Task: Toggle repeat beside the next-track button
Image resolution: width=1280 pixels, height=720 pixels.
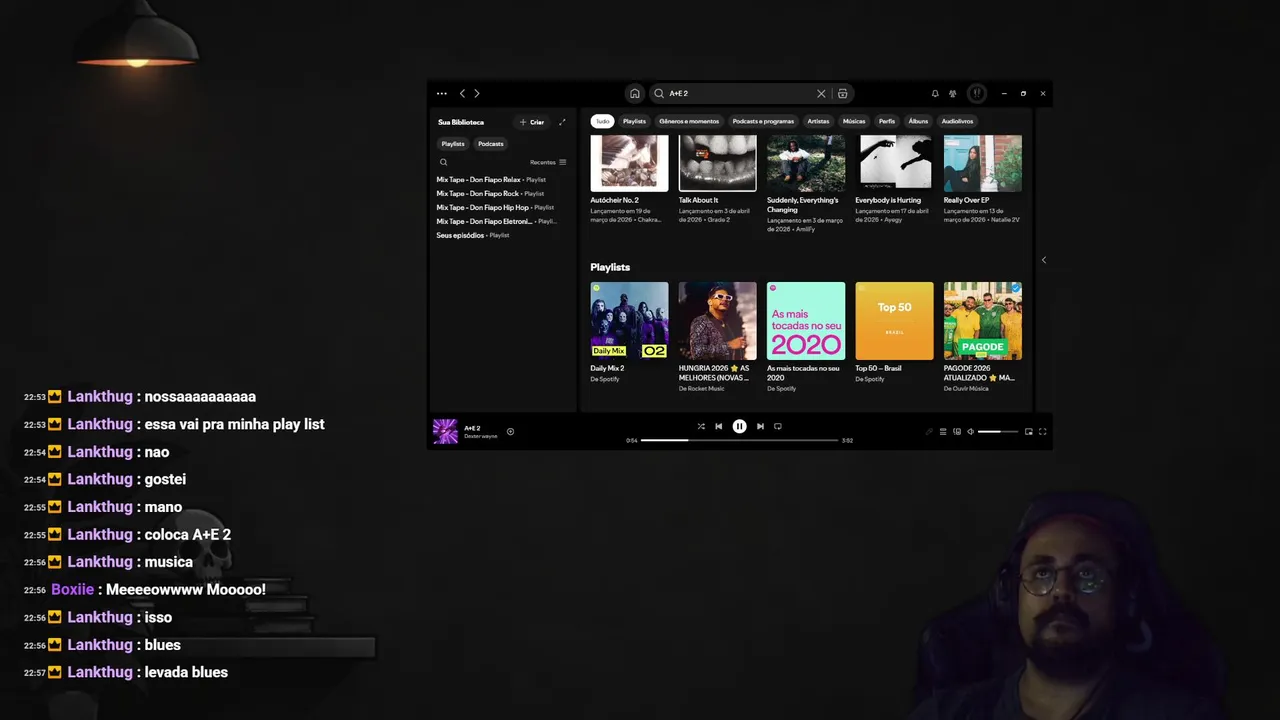Action: pyautogui.click(x=778, y=426)
